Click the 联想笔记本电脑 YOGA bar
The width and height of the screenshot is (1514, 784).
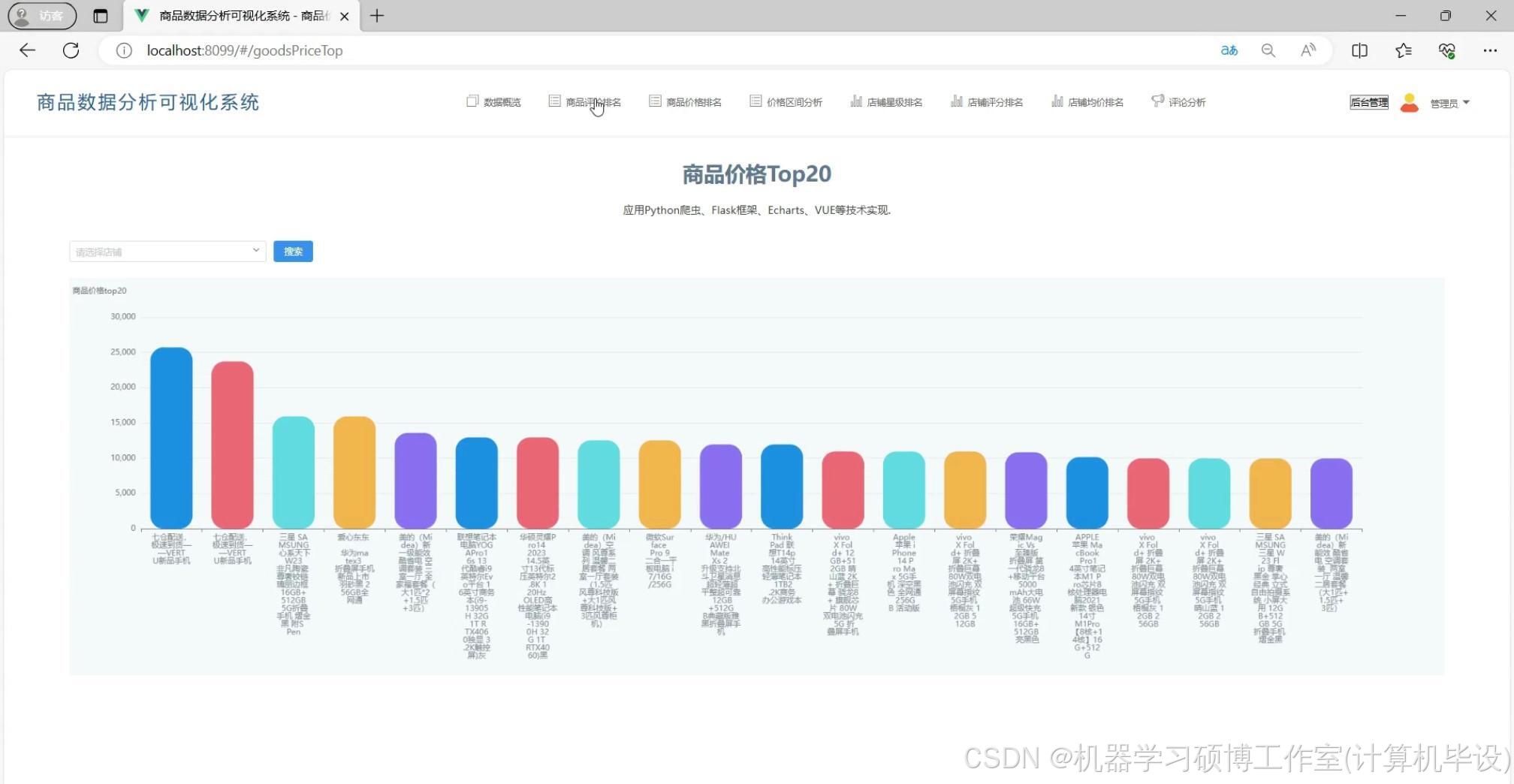point(477,483)
